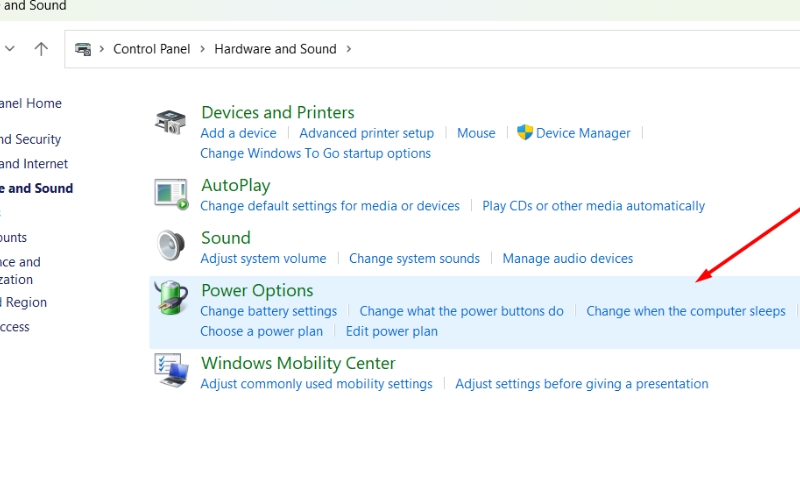The height and width of the screenshot is (490, 800).
Task: Open Advanced printer setup
Action: pos(366,133)
